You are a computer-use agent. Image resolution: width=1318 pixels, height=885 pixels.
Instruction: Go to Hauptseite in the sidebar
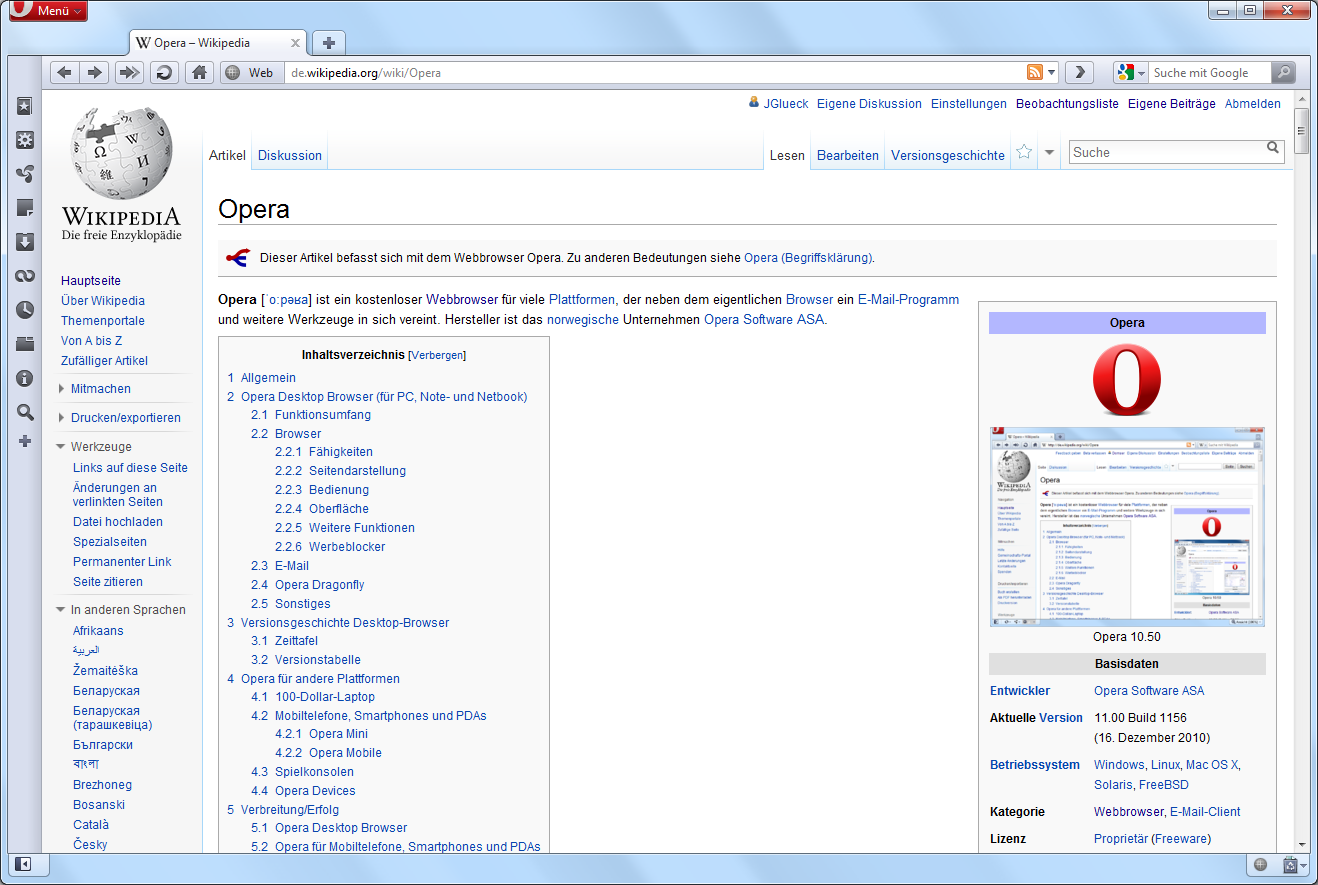click(x=91, y=281)
